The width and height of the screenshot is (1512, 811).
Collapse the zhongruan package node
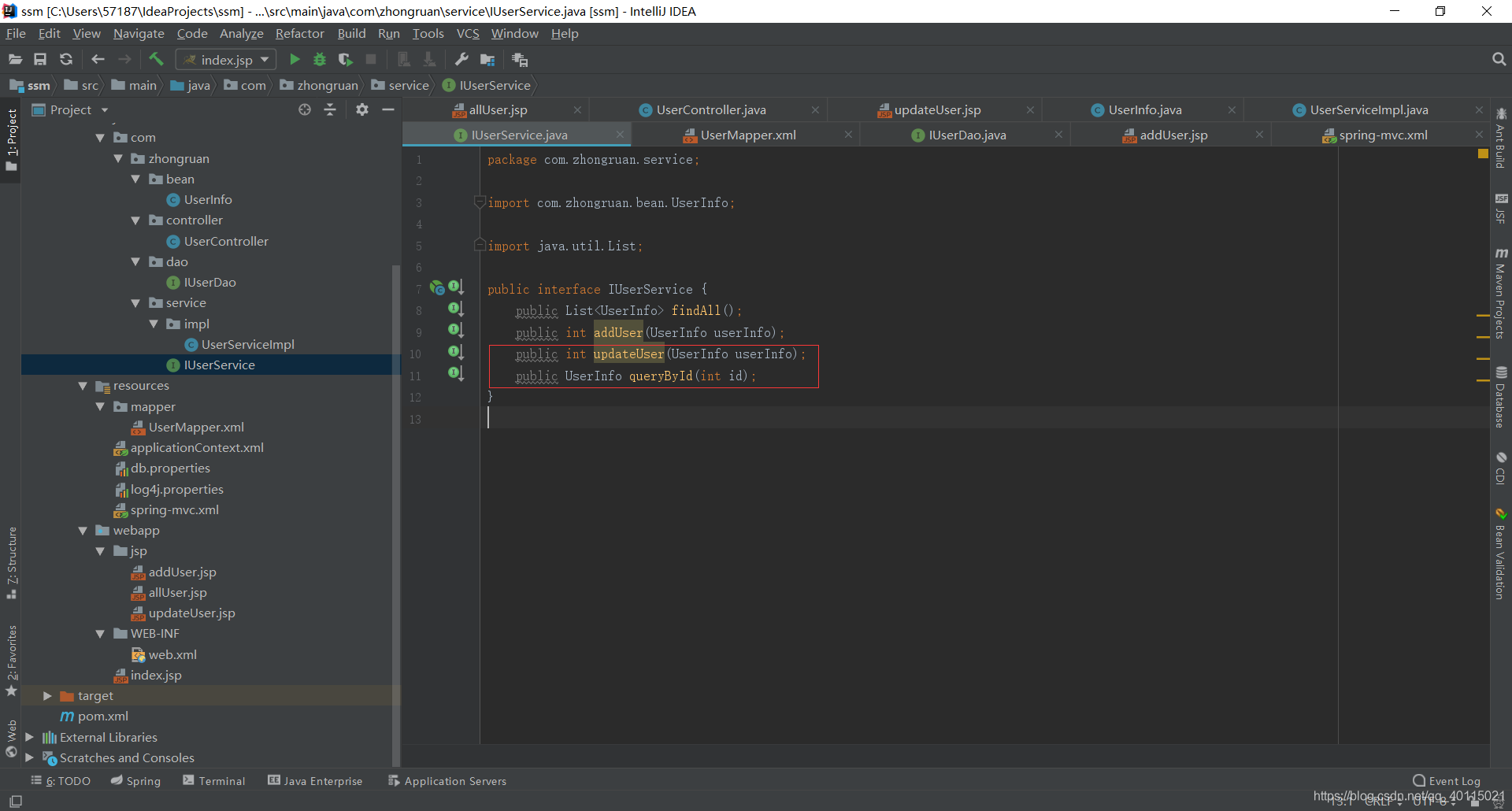tap(118, 158)
